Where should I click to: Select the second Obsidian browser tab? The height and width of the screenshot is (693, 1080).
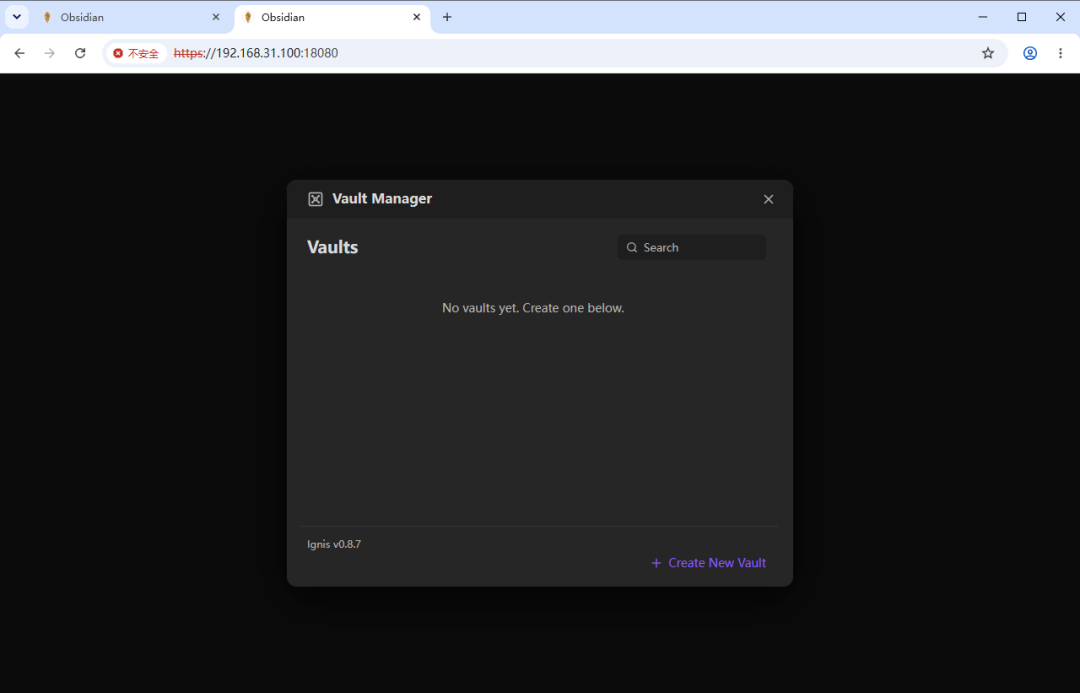coord(332,17)
